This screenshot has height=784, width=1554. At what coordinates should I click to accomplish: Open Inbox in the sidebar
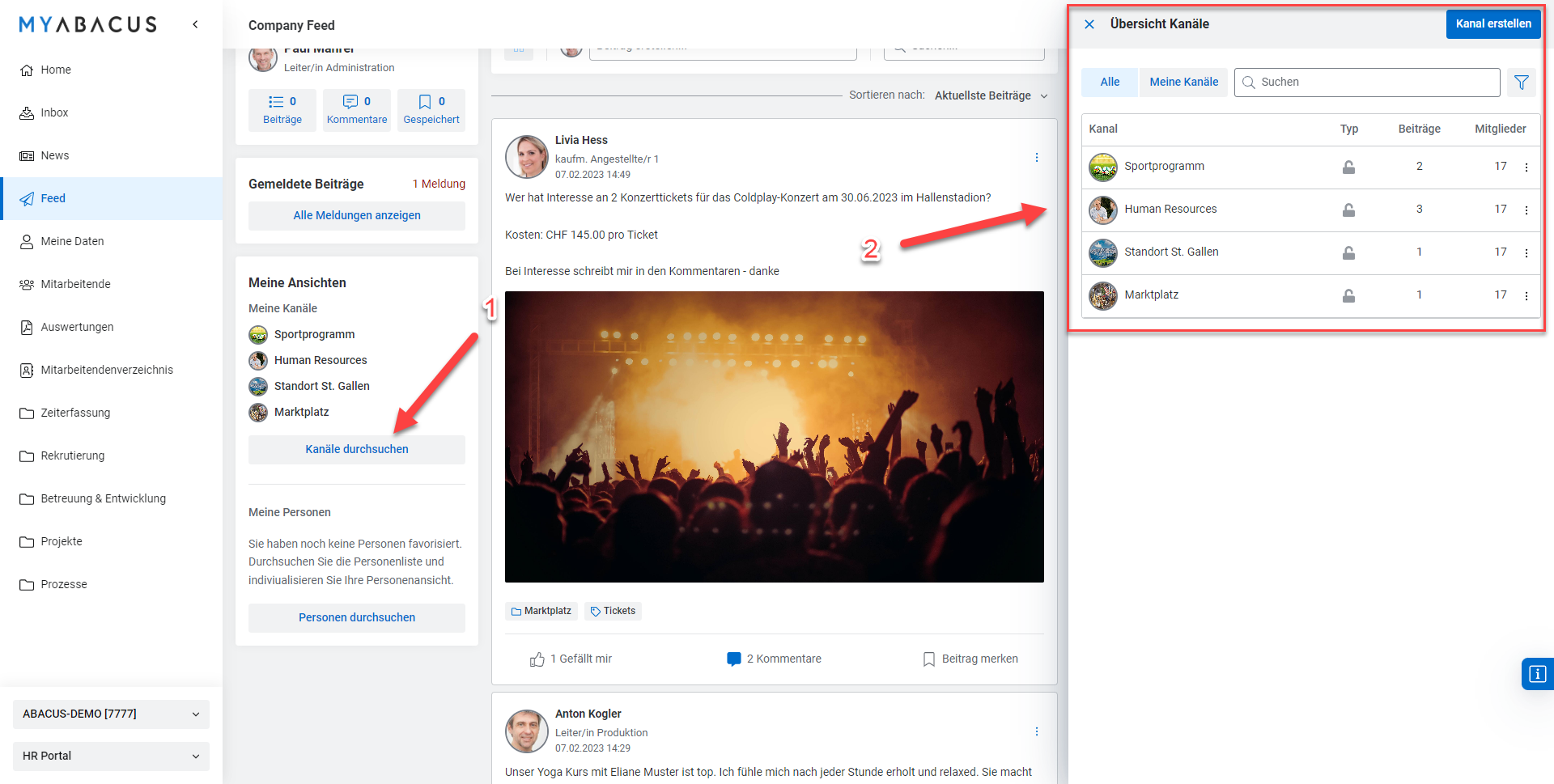[x=111, y=112]
